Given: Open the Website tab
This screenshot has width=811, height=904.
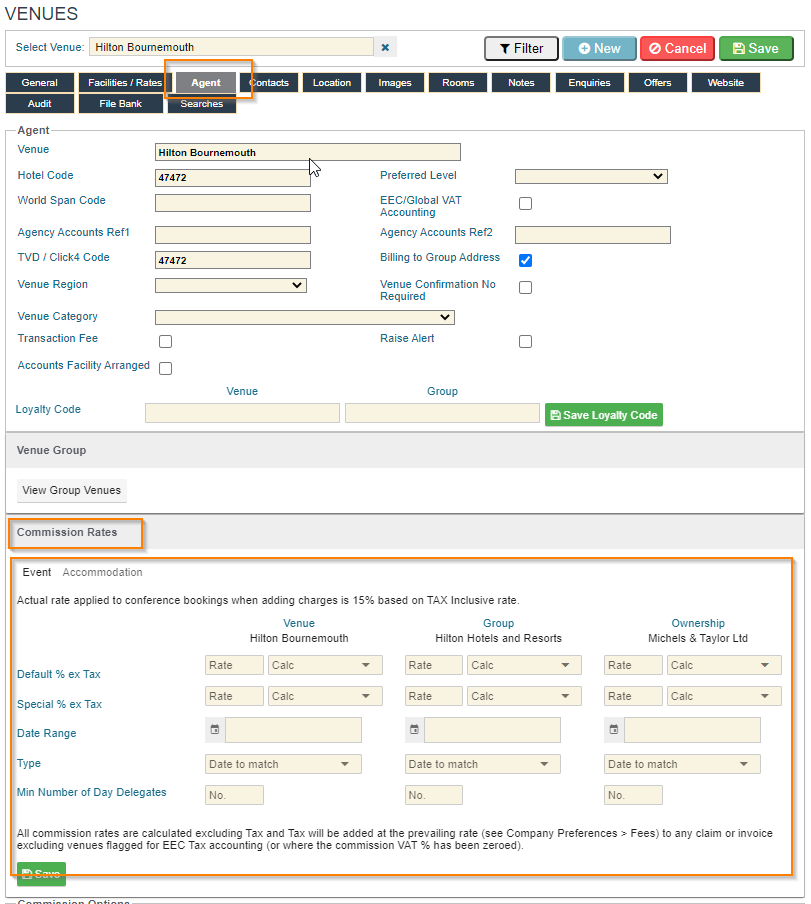Looking at the screenshot, I should tap(726, 82).
